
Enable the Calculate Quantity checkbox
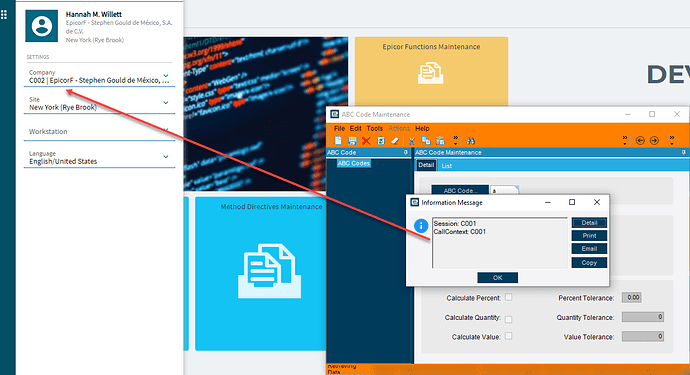[x=509, y=319]
